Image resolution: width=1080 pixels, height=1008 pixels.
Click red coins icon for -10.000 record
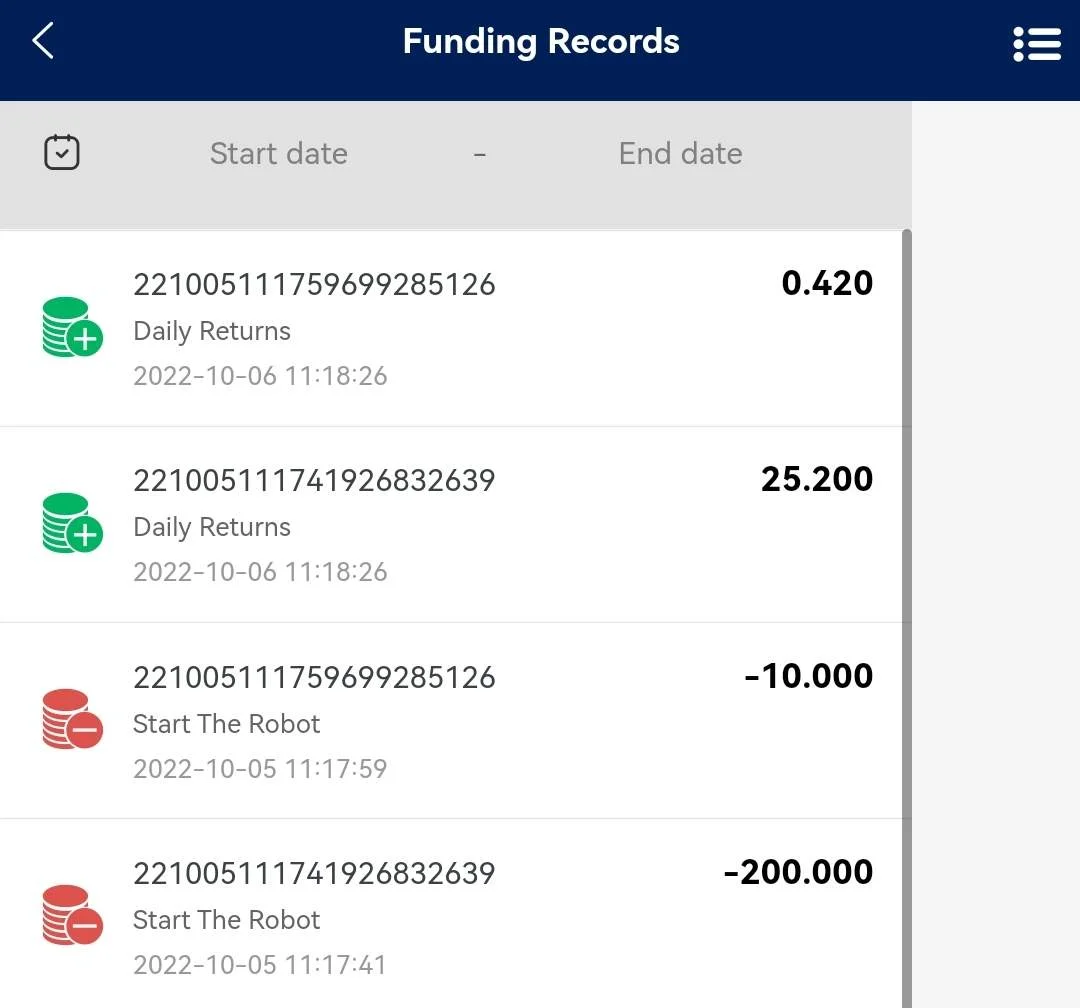72,719
